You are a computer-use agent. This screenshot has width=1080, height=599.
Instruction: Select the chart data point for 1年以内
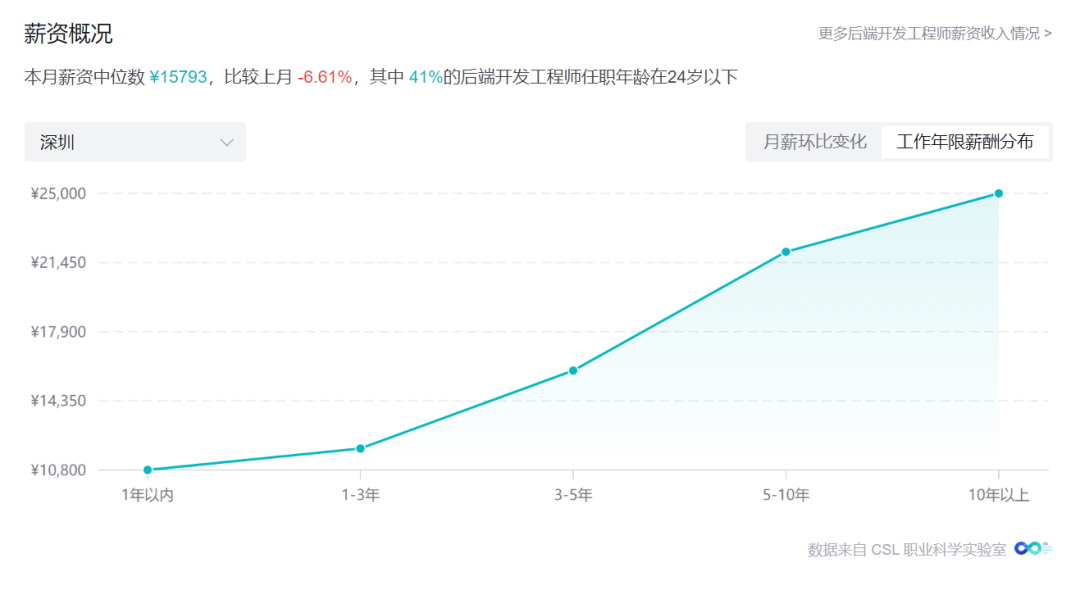[148, 470]
